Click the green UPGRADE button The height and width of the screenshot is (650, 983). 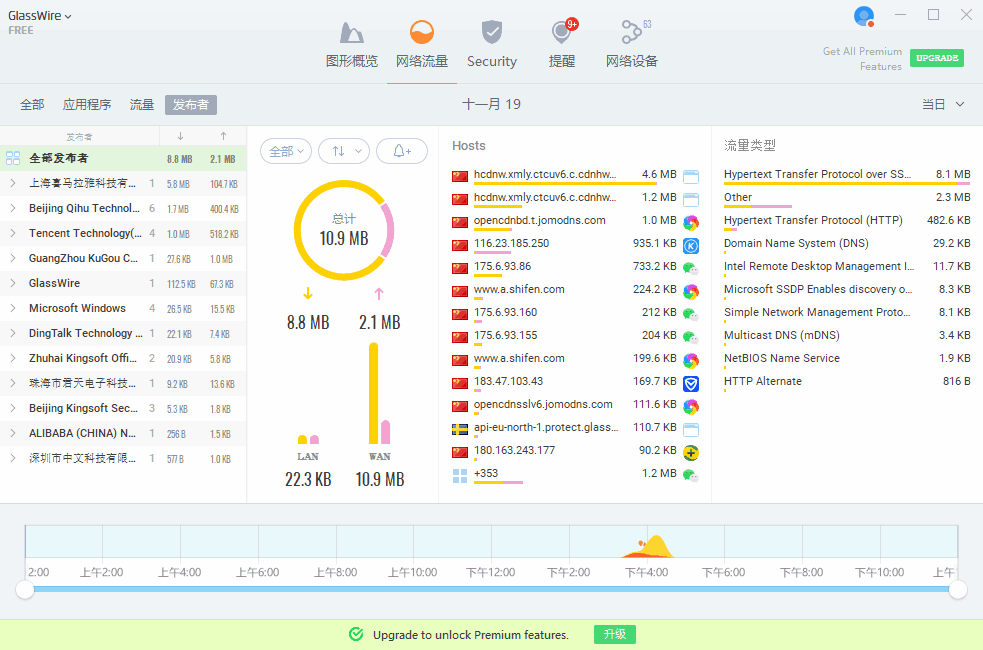point(936,58)
